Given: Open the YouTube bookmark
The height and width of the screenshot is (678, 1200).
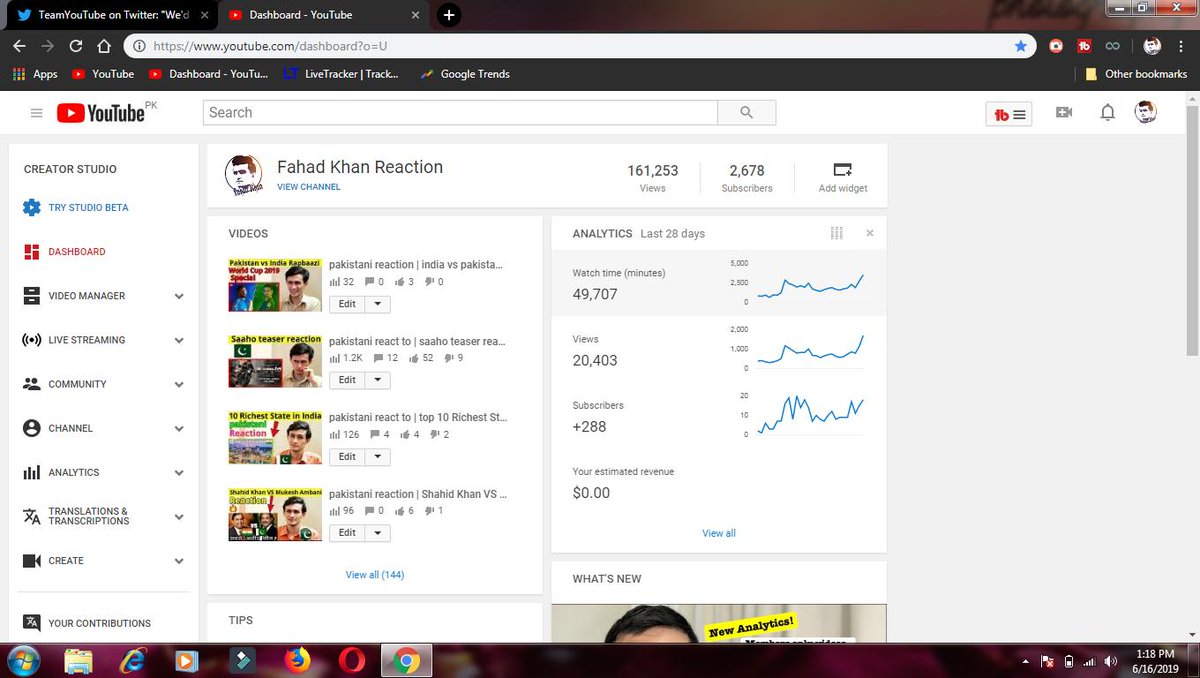Looking at the screenshot, I should point(103,74).
